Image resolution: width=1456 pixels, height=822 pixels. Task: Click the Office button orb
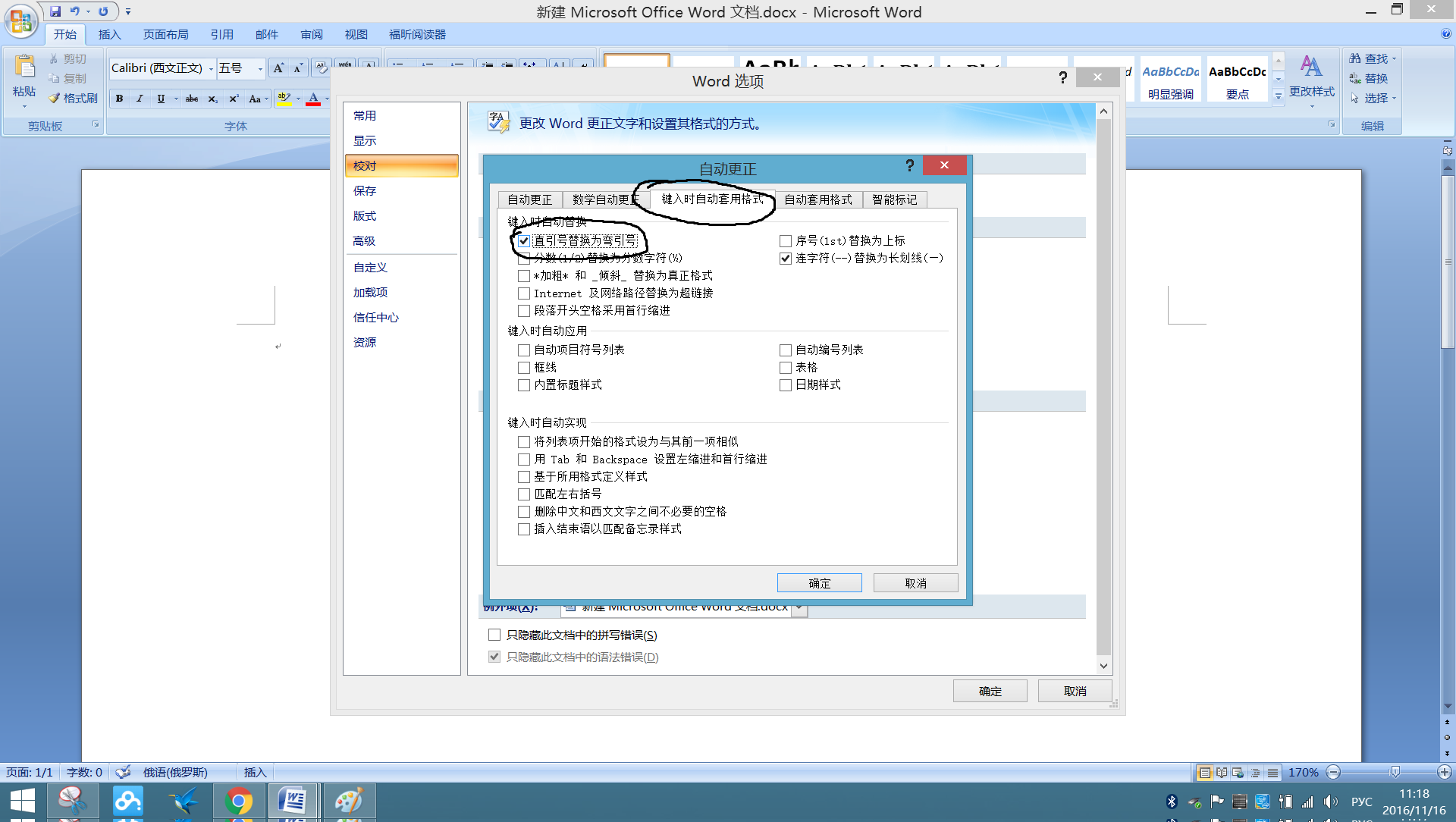point(21,20)
